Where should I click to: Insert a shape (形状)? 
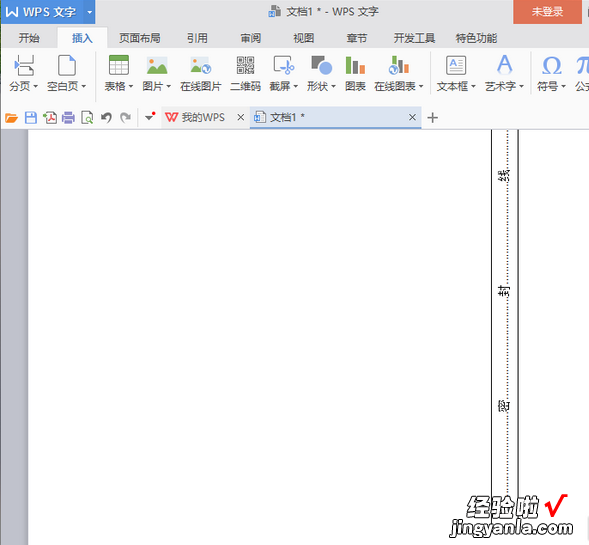click(321, 72)
